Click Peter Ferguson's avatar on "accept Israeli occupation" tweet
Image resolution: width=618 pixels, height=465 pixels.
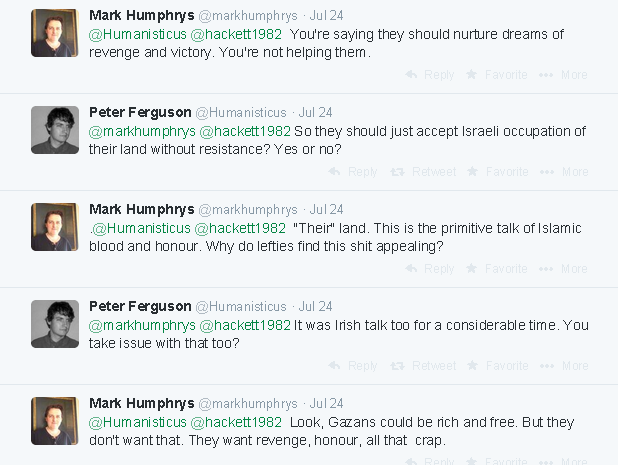[x=55, y=130]
